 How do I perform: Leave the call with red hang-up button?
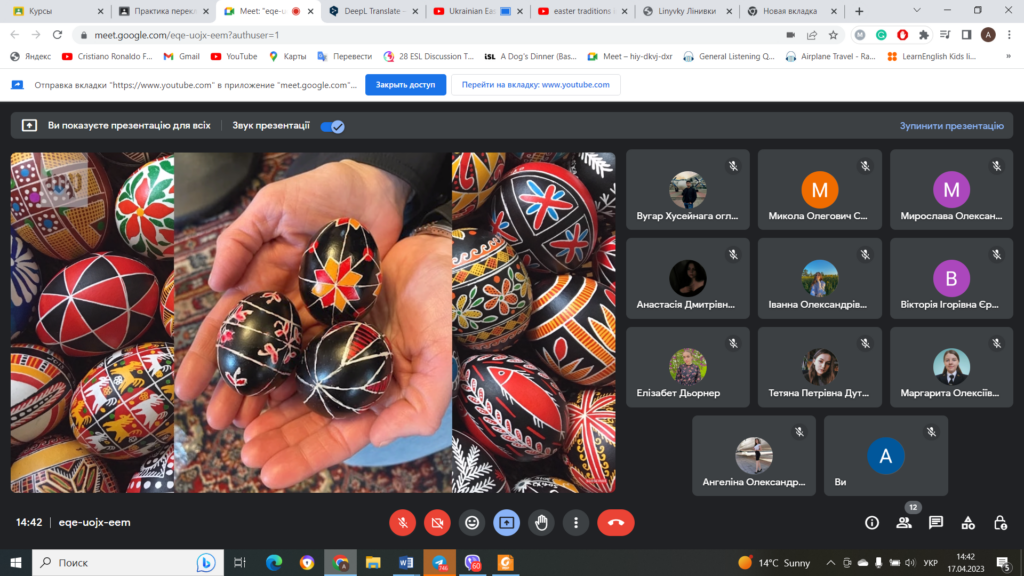[615, 522]
